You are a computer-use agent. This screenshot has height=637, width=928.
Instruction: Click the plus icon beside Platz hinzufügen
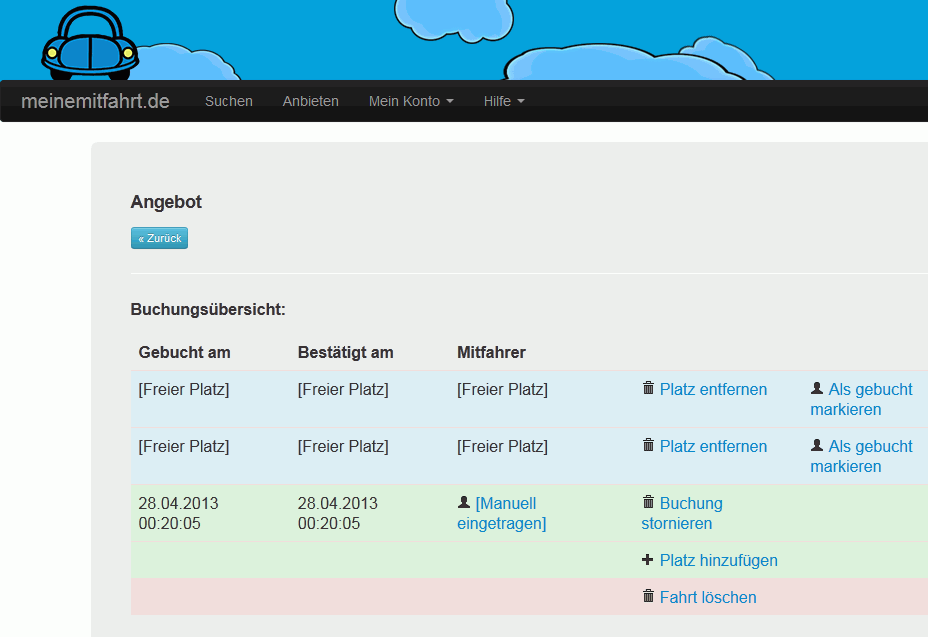(x=648, y=560)
